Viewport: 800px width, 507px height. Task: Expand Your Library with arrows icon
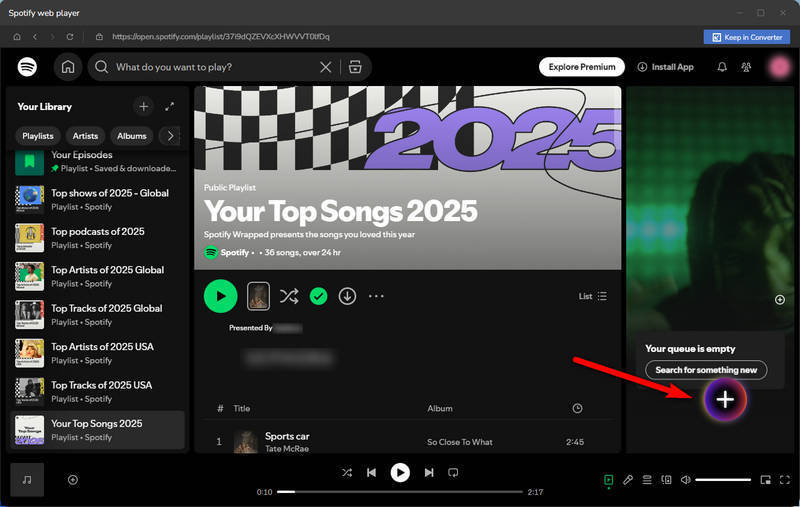(169, 107)
